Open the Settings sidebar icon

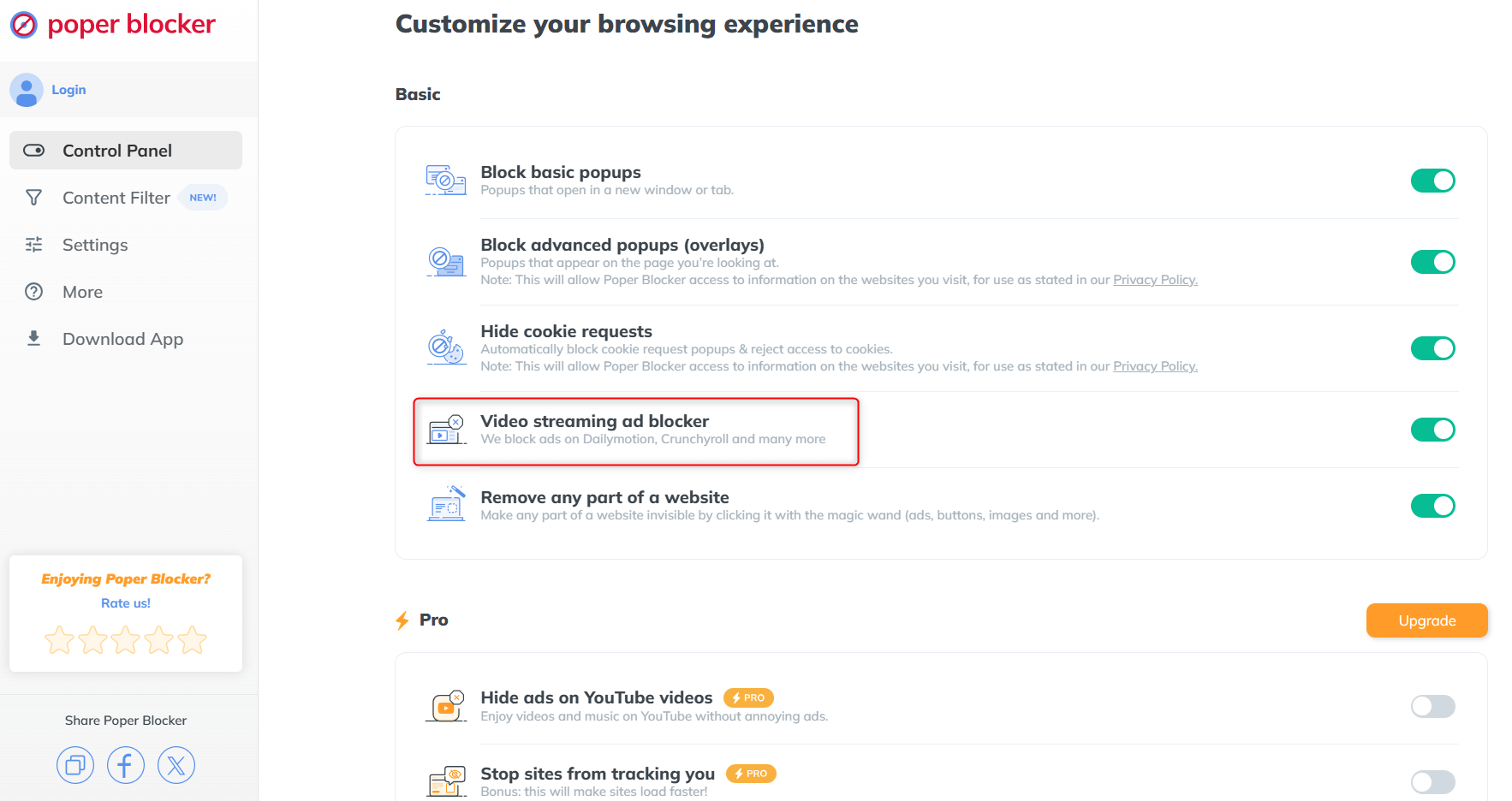point(33,245)
